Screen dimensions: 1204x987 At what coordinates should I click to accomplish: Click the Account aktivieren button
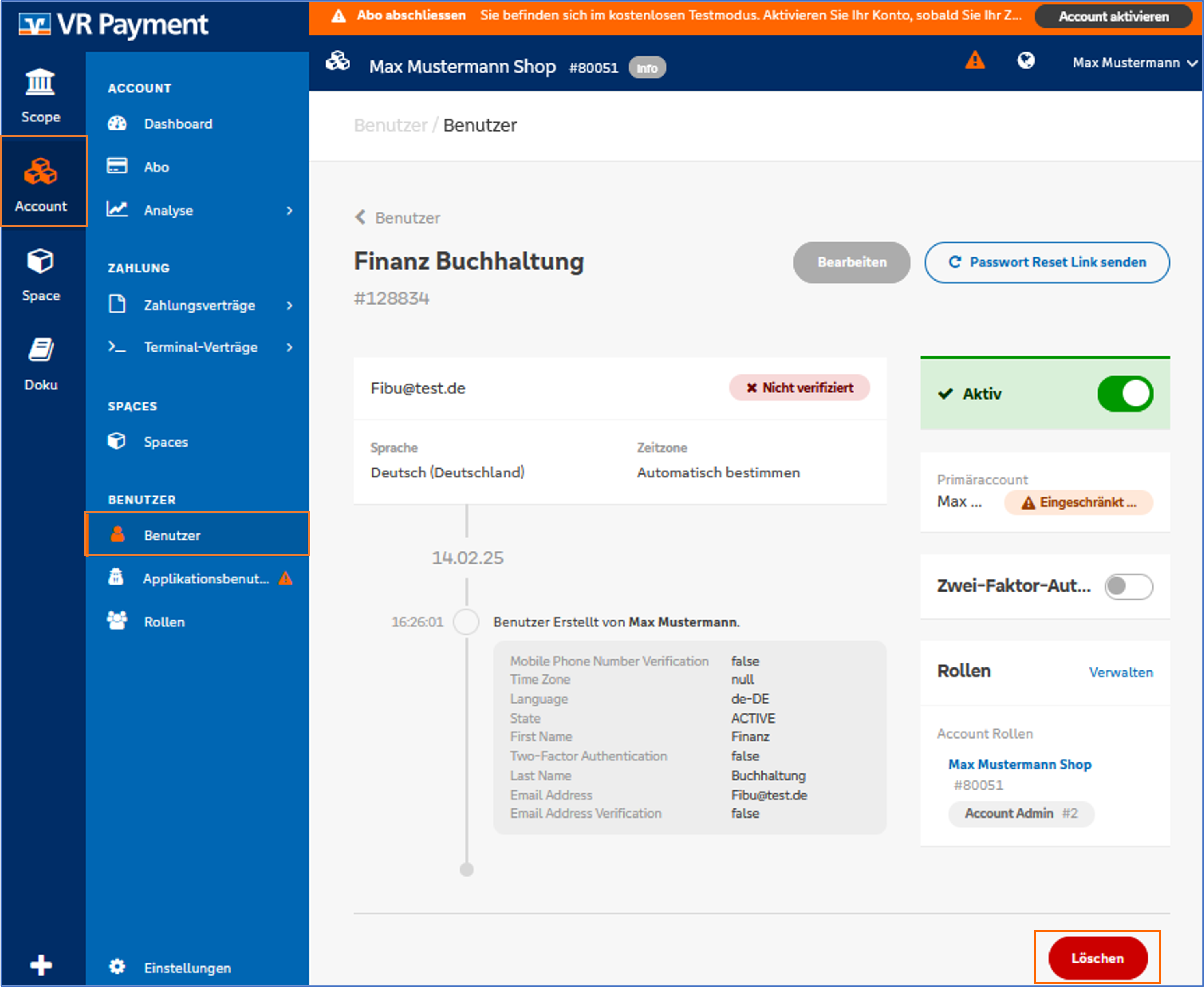click(1113, 17)
